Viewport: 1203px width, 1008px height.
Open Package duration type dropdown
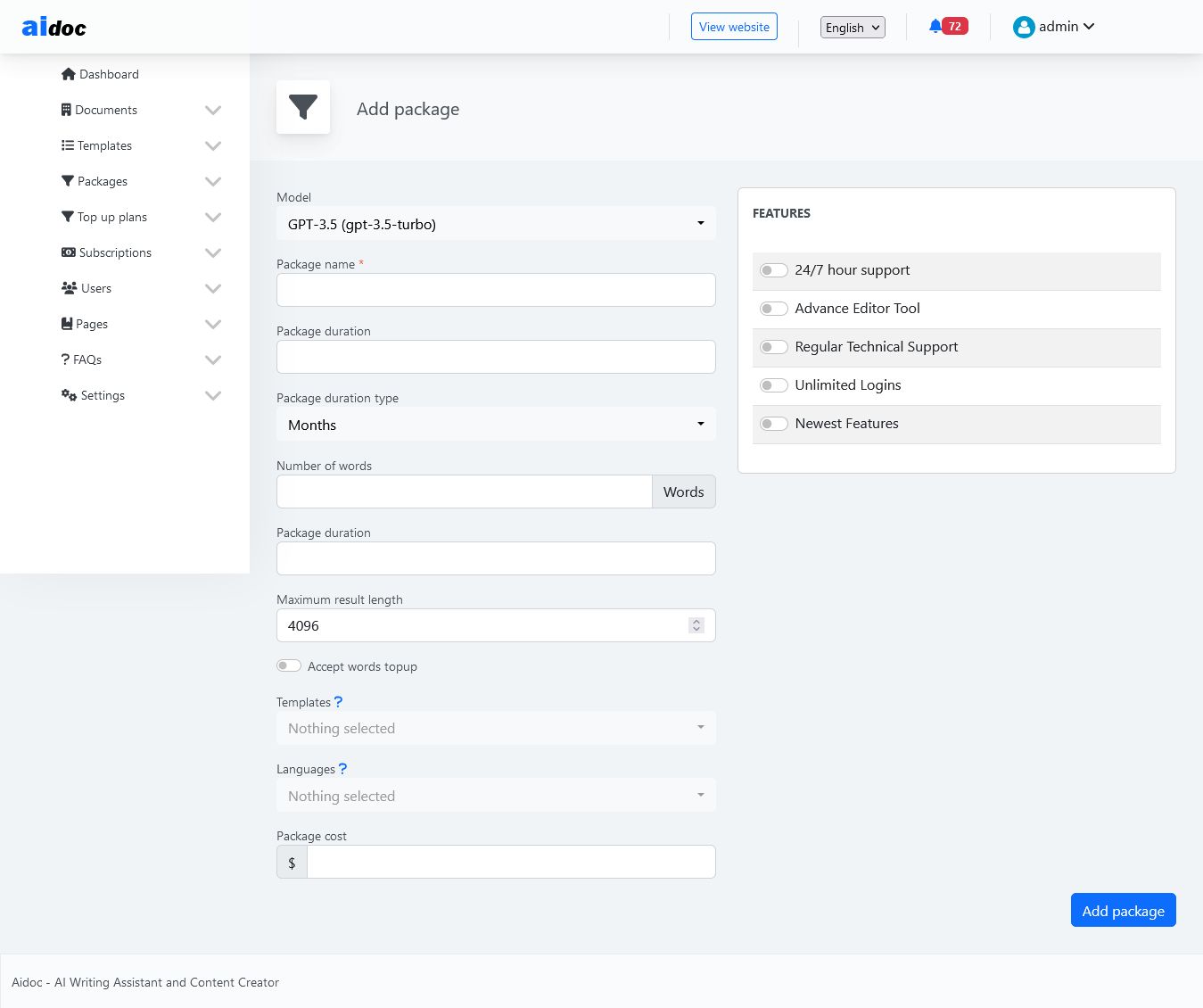pyautogui.click(x=496, y=425)
